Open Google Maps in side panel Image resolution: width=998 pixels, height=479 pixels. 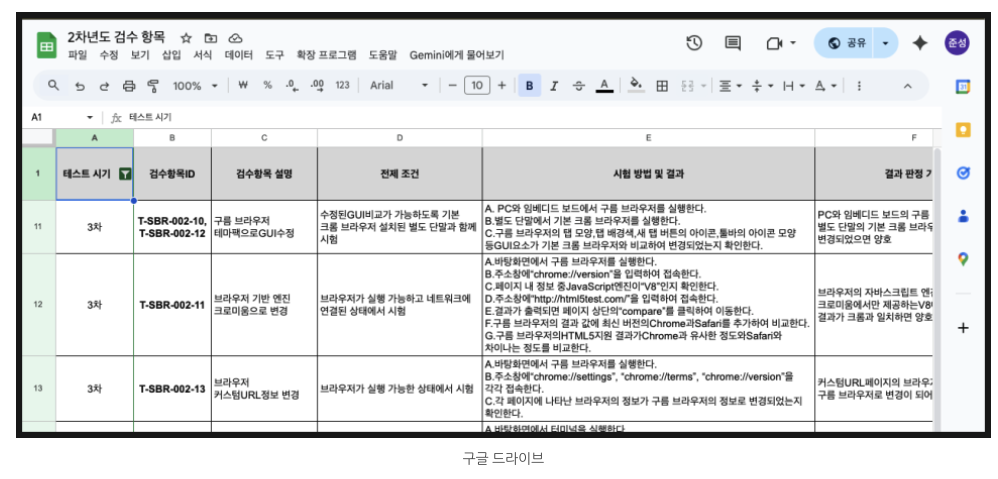point(963,259)
